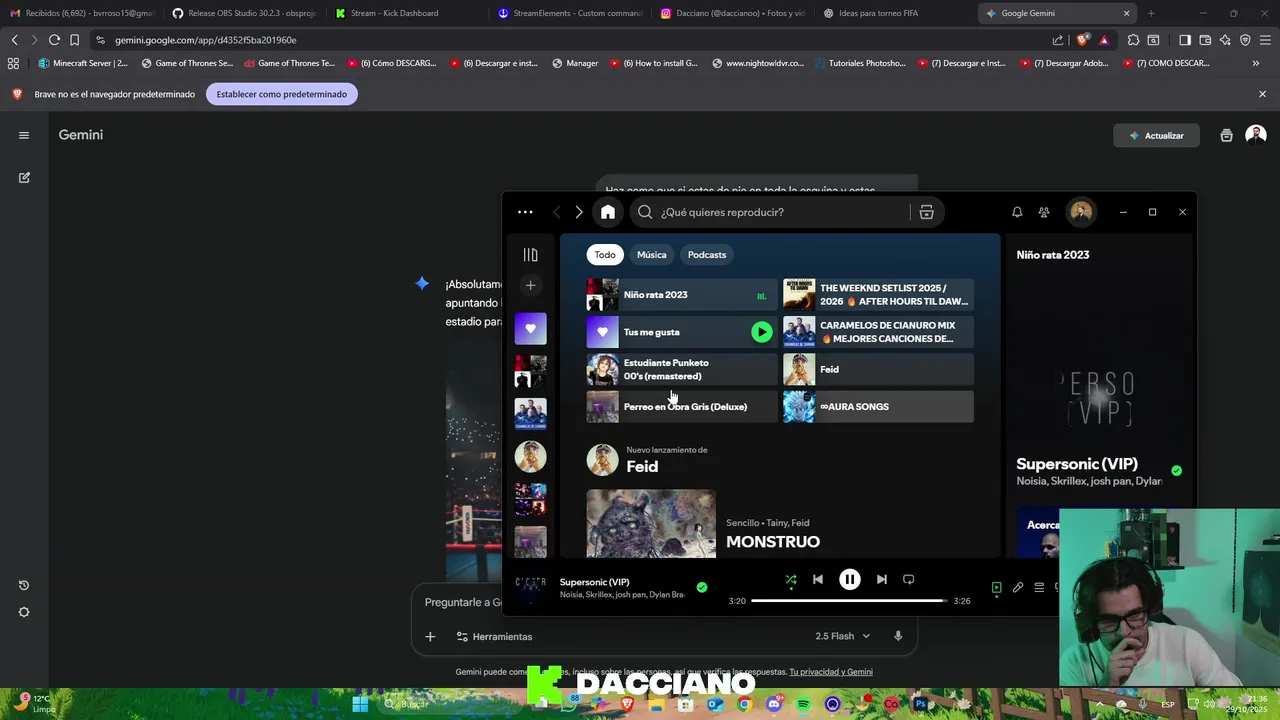Open Herramientas in Gemini prompt box

point(494,637)
